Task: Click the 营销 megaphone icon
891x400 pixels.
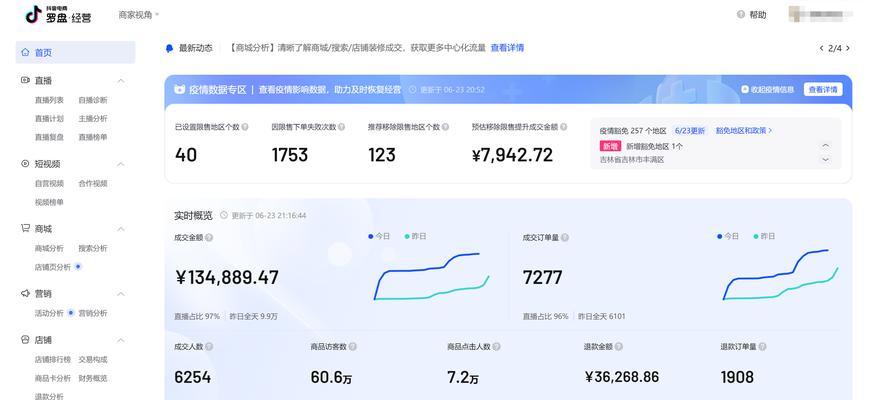Action: point(25,294)
